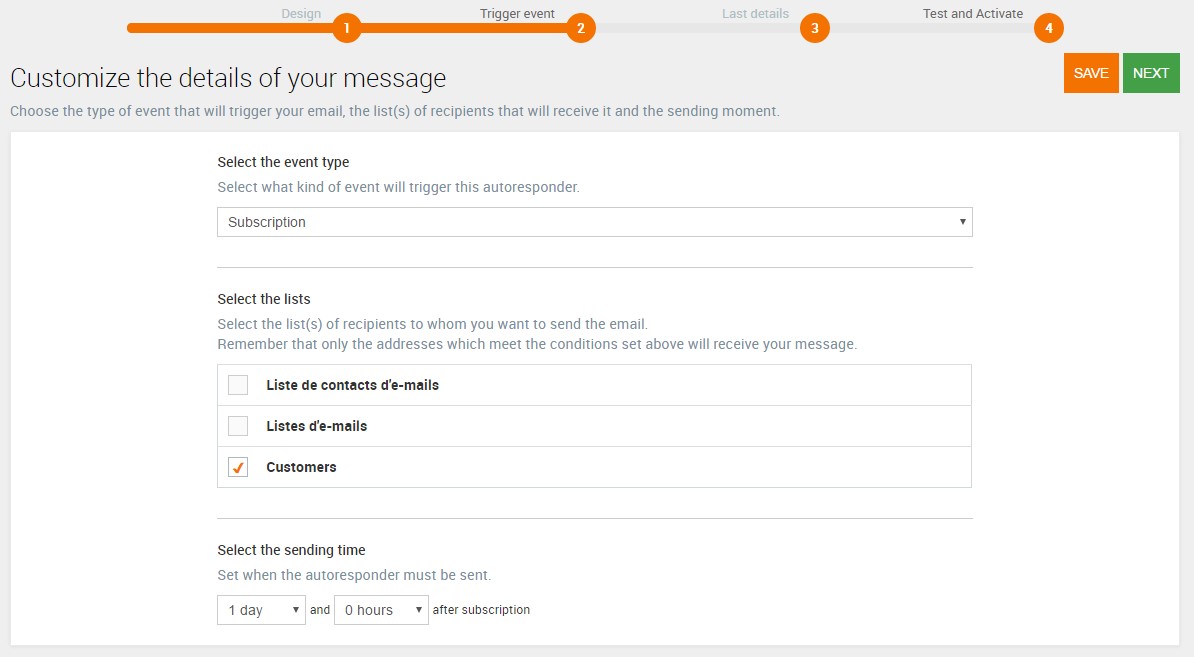
Task: Open the 0 hours delay dropdown
Action: pyautogui.click(x=382, y=610)
